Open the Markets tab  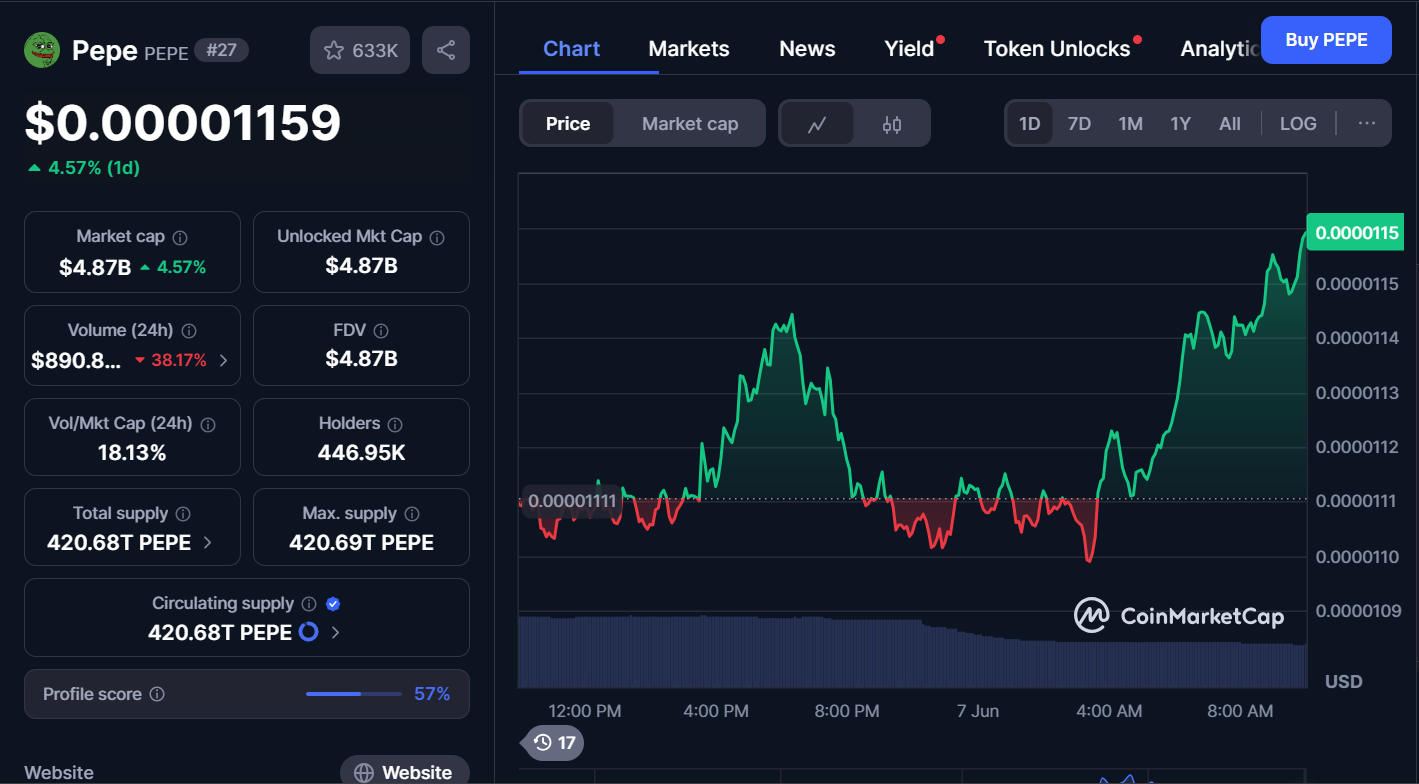[x=689, y=49]
